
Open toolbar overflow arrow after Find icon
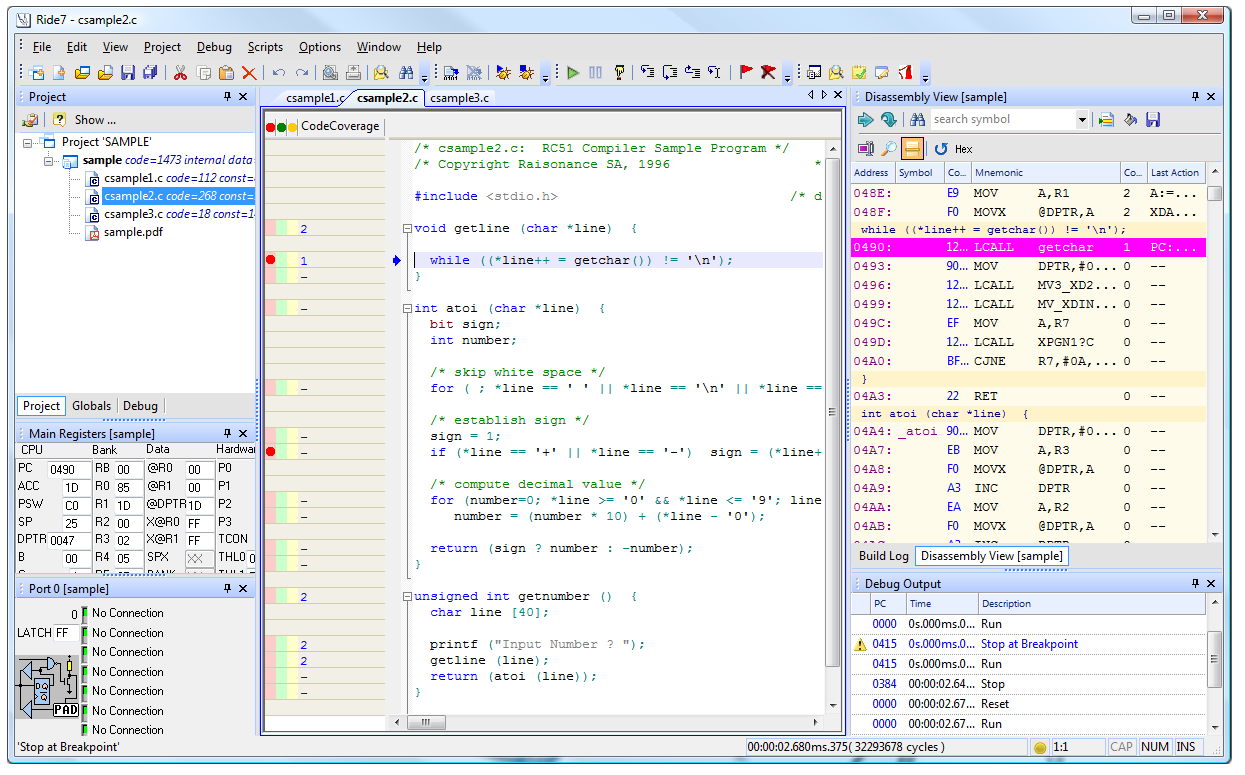pyautogui.click(x=425, y=76)
